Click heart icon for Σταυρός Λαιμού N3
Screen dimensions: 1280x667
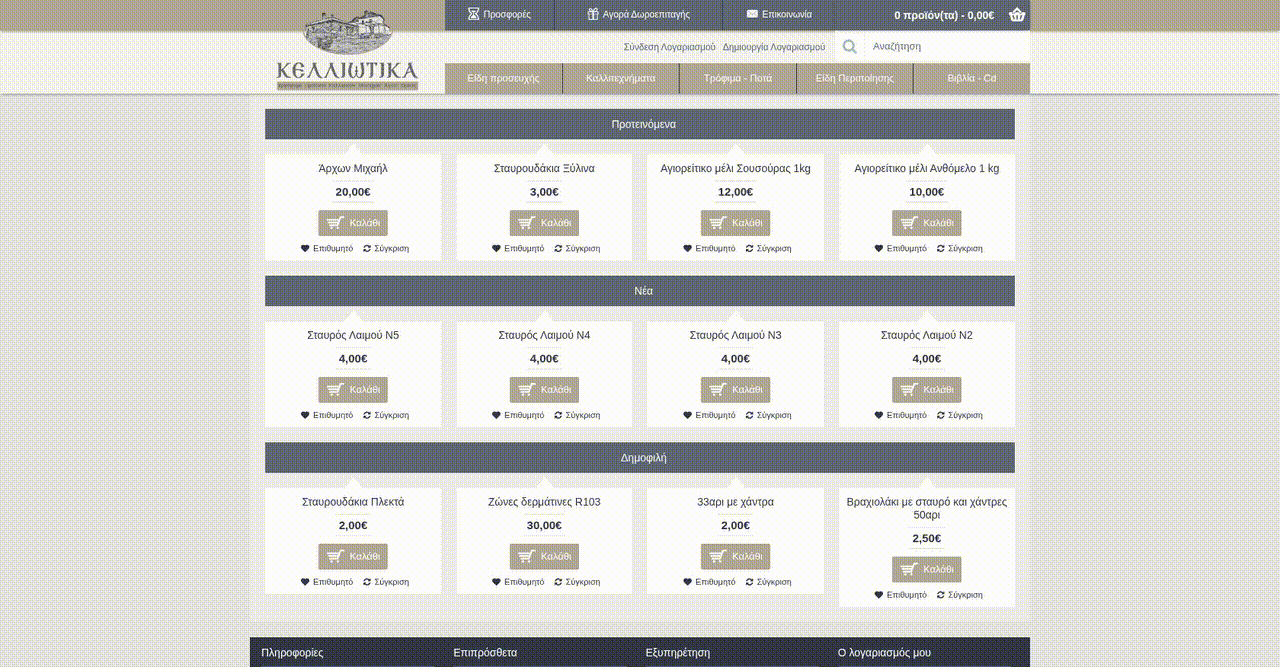point(688,415)
